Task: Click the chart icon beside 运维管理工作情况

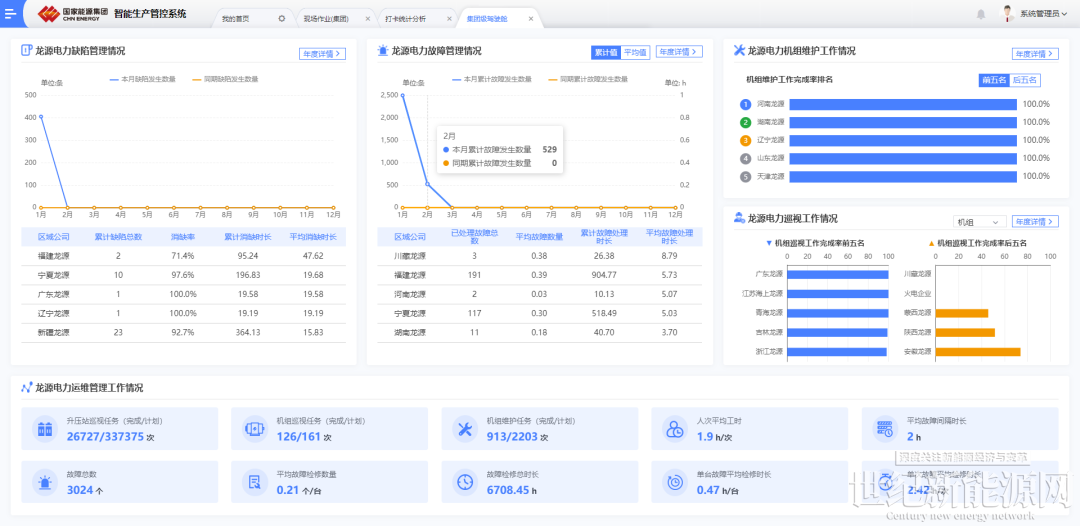Action: (27, 388)
